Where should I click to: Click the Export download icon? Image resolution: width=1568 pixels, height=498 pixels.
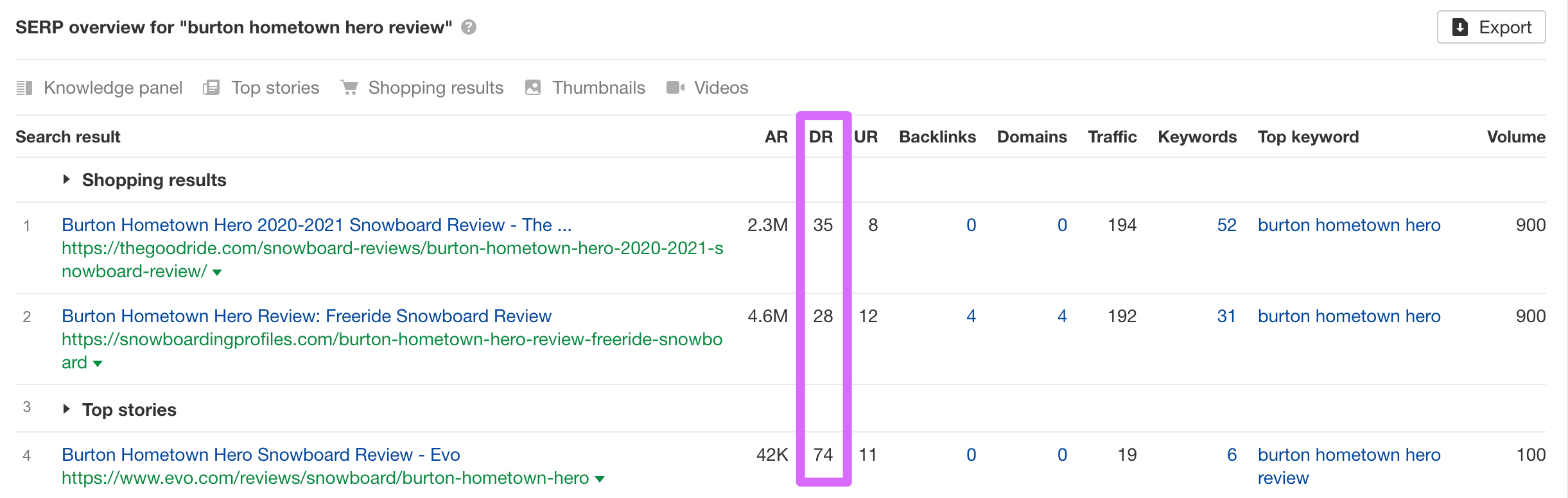click(1460, 27)
